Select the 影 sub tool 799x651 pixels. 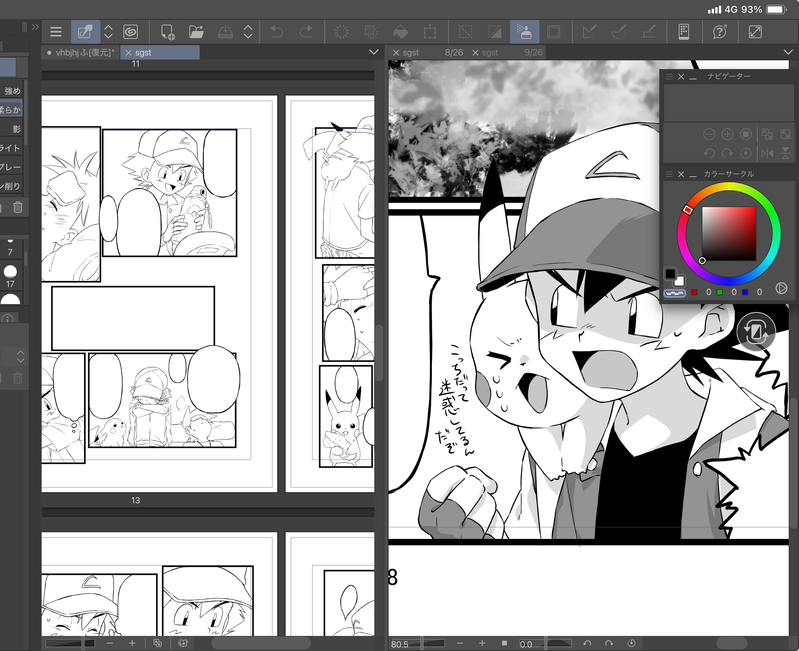pos(11,129)
